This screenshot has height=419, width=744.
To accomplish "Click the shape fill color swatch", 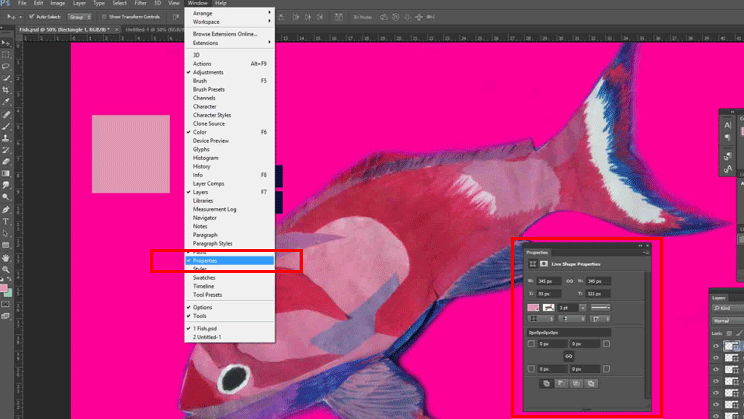I will 534,307.
